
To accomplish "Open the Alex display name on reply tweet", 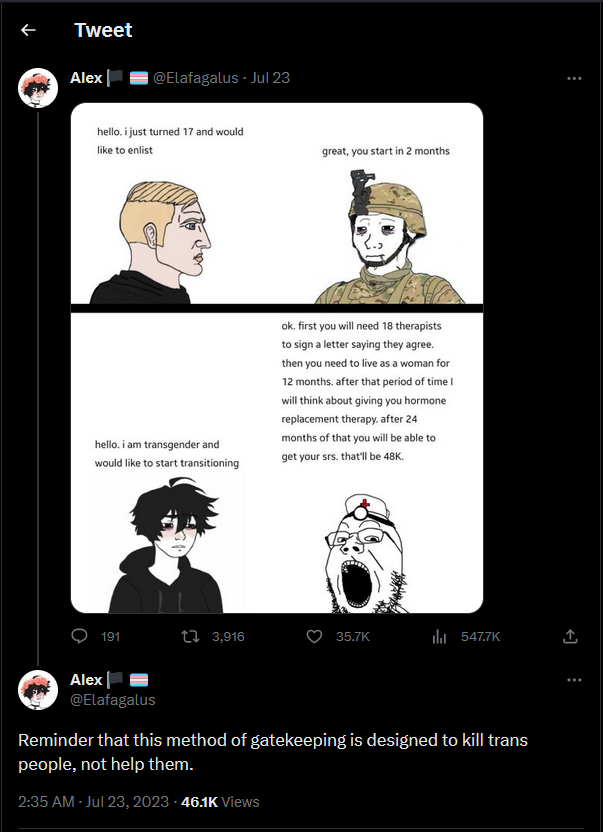I will (x=86, y=680).
